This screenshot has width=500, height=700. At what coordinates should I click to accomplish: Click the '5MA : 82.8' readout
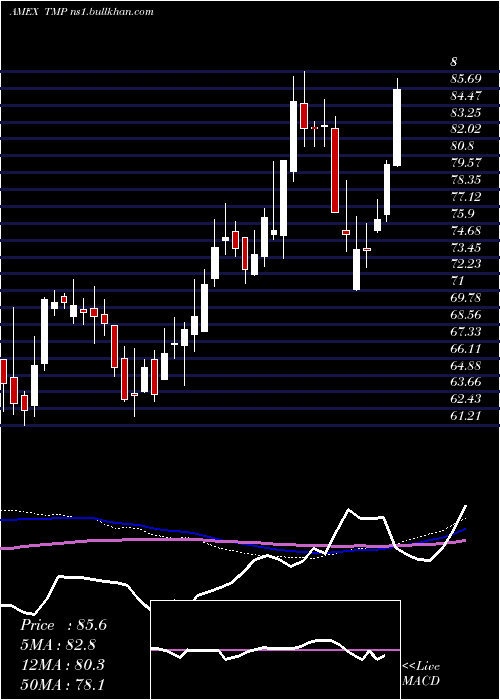59,645
